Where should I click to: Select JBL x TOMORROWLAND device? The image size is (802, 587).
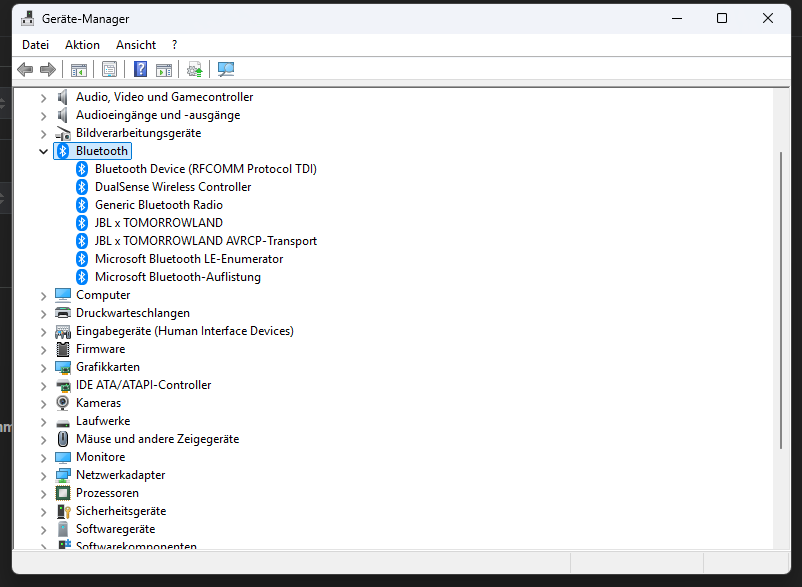159,223
